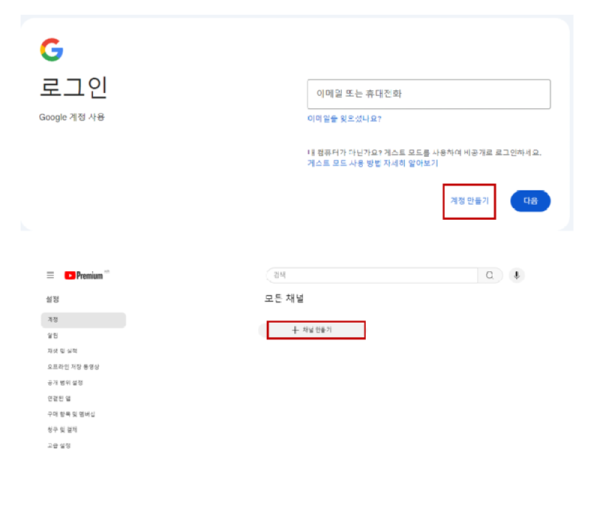Open 재생 및 실적 settings
Screen dimensions: 600x518
click(61, 351)
